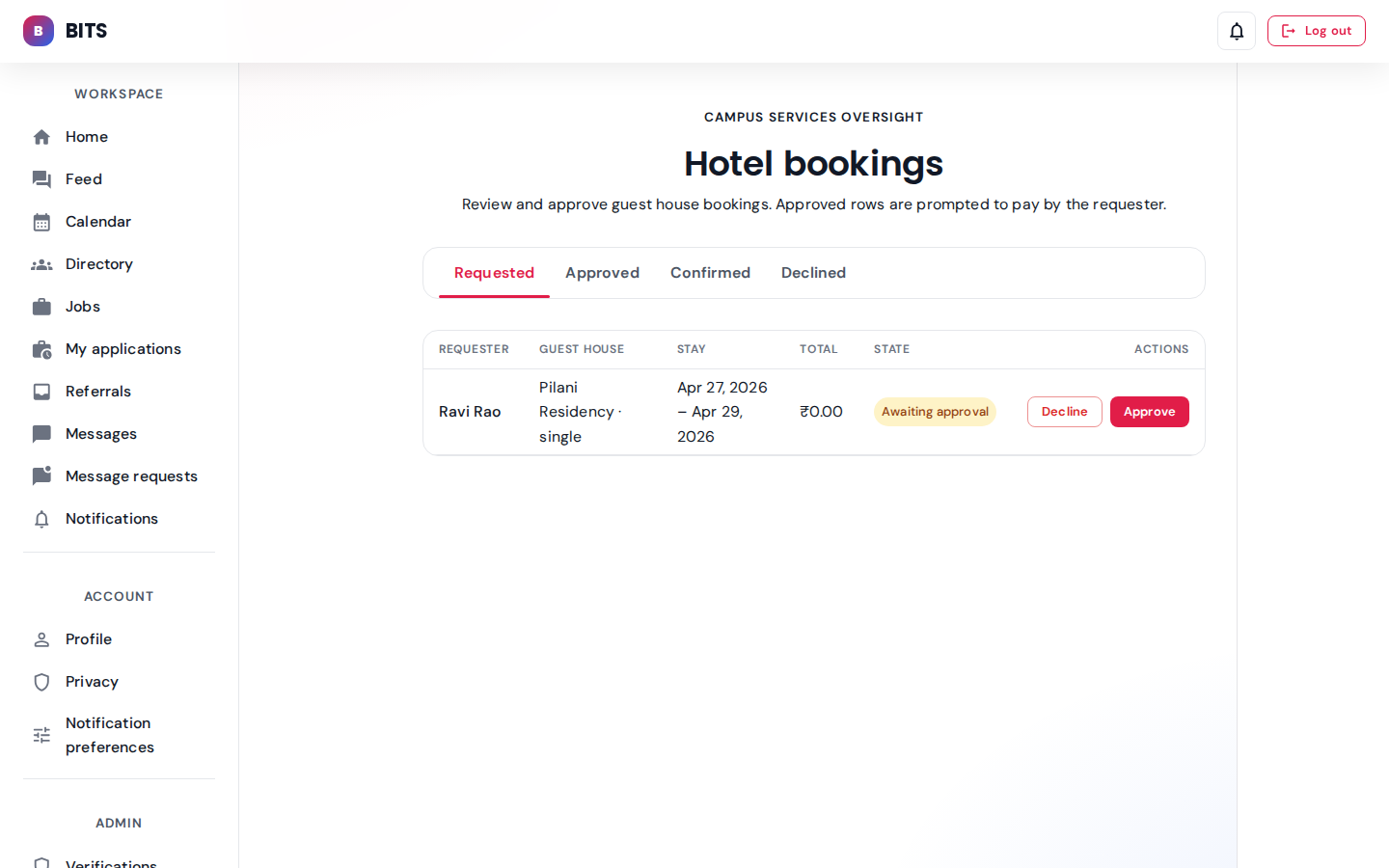Switch to the Approved tab
Image resolution: width=1389 pixels, height=868 pixels.
[x=602, y=273]
